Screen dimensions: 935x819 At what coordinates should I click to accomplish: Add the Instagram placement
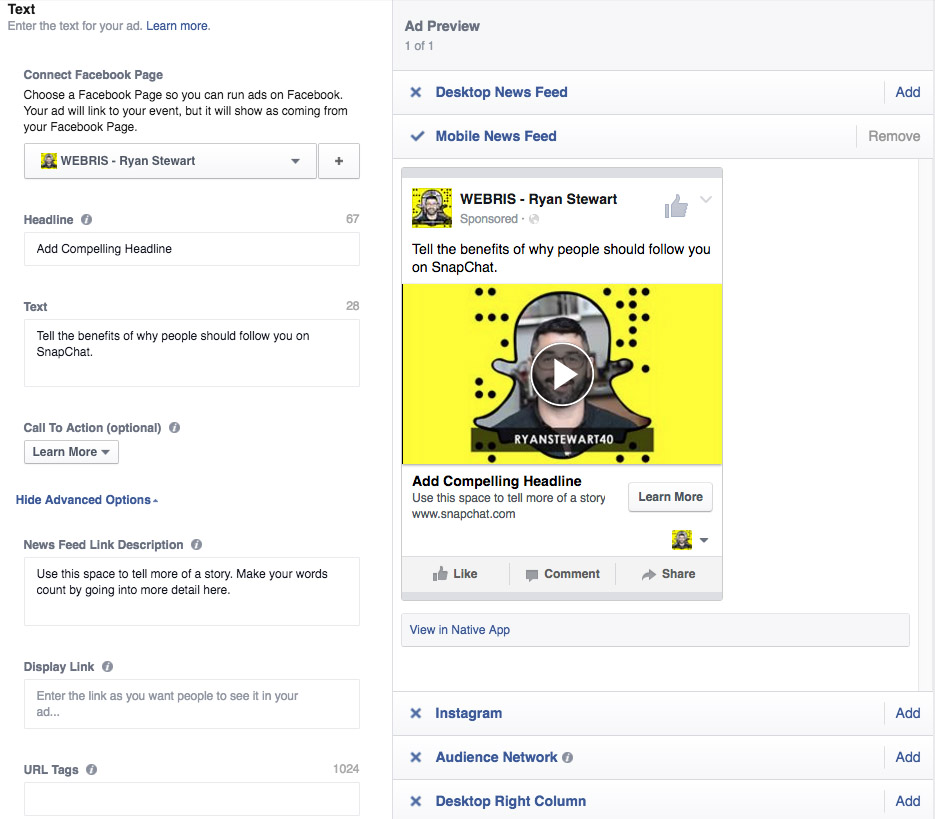click(x=908, y=713)
